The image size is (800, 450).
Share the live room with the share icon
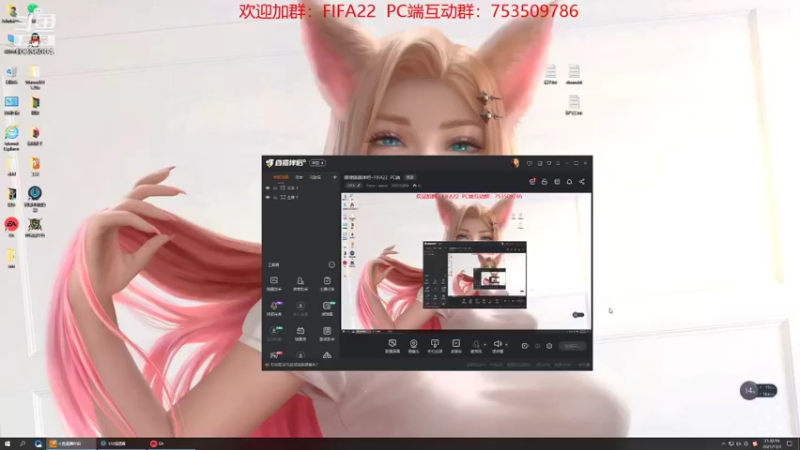pos(582,182)
